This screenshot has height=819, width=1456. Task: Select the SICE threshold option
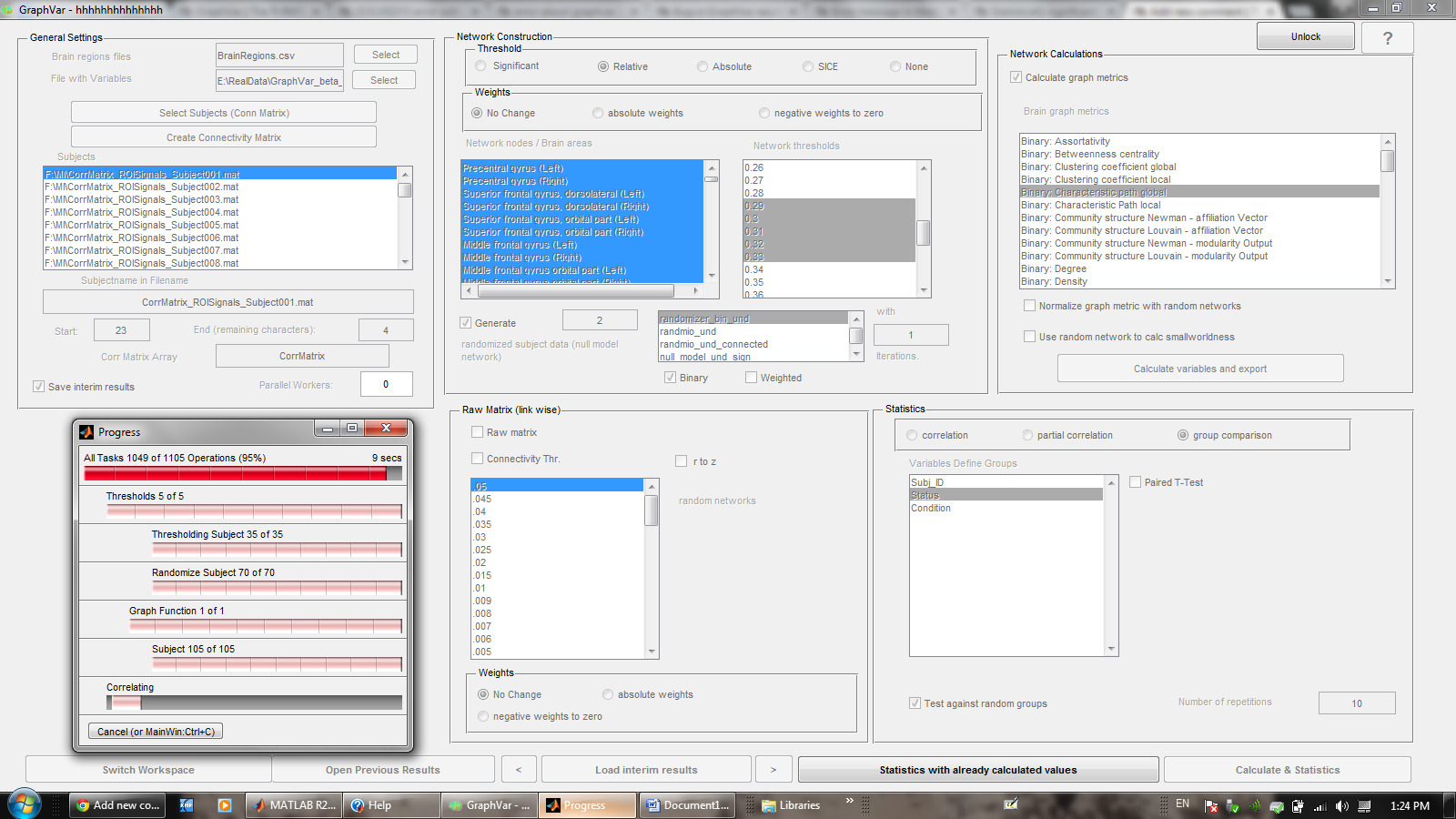[x=808, y=66]
